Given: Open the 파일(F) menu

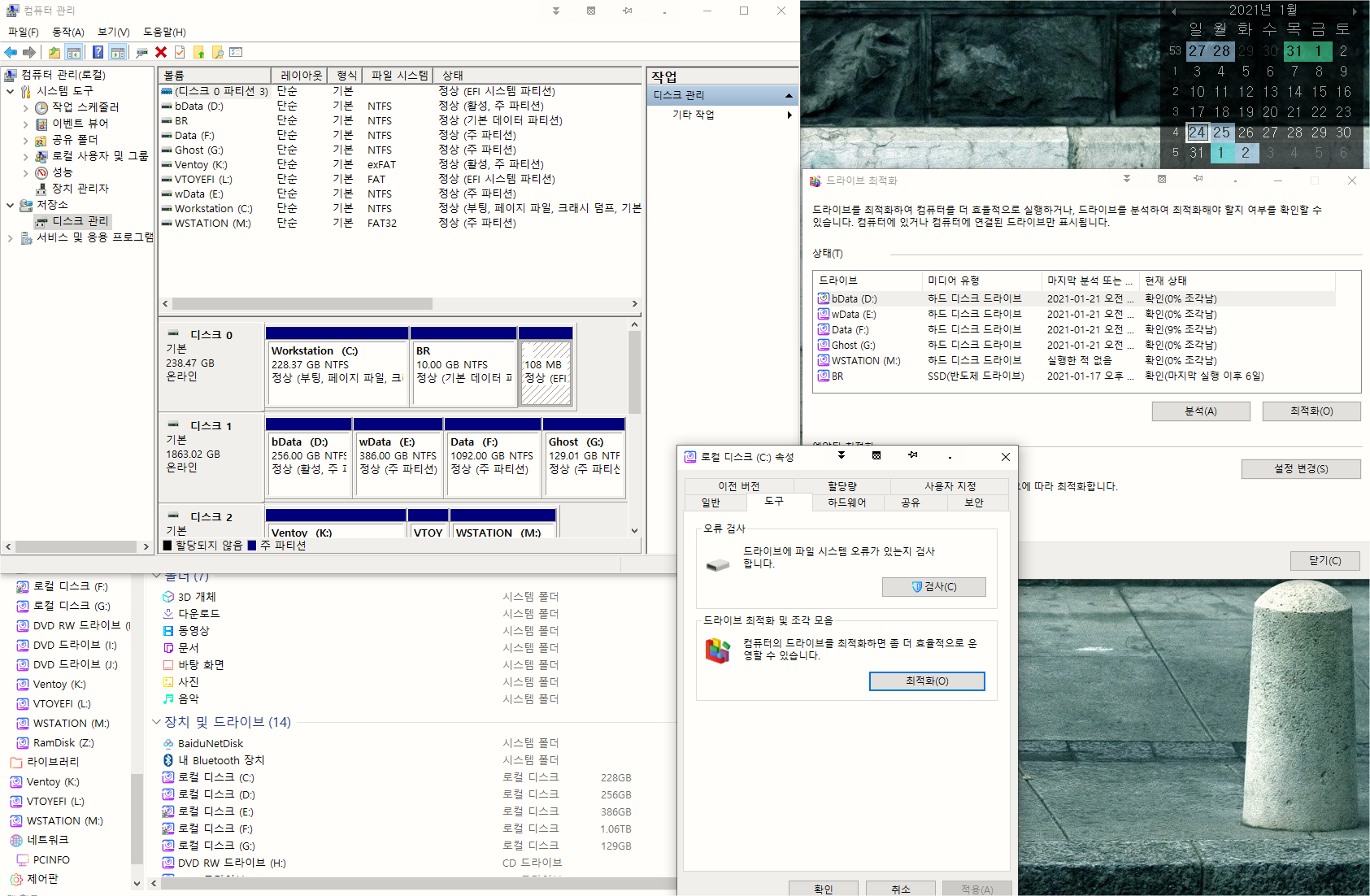Looking at the screenshot, I should click(23, 32).
